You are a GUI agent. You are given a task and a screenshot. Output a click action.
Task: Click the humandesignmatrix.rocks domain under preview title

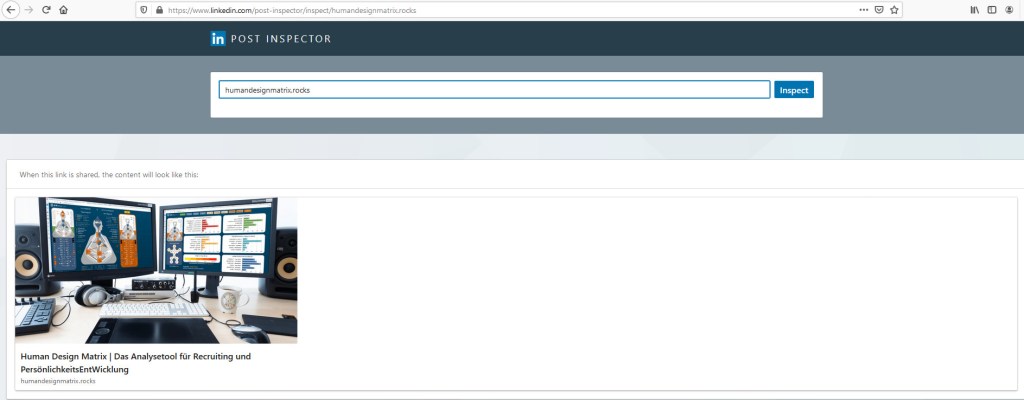click(x=58, y=381)
